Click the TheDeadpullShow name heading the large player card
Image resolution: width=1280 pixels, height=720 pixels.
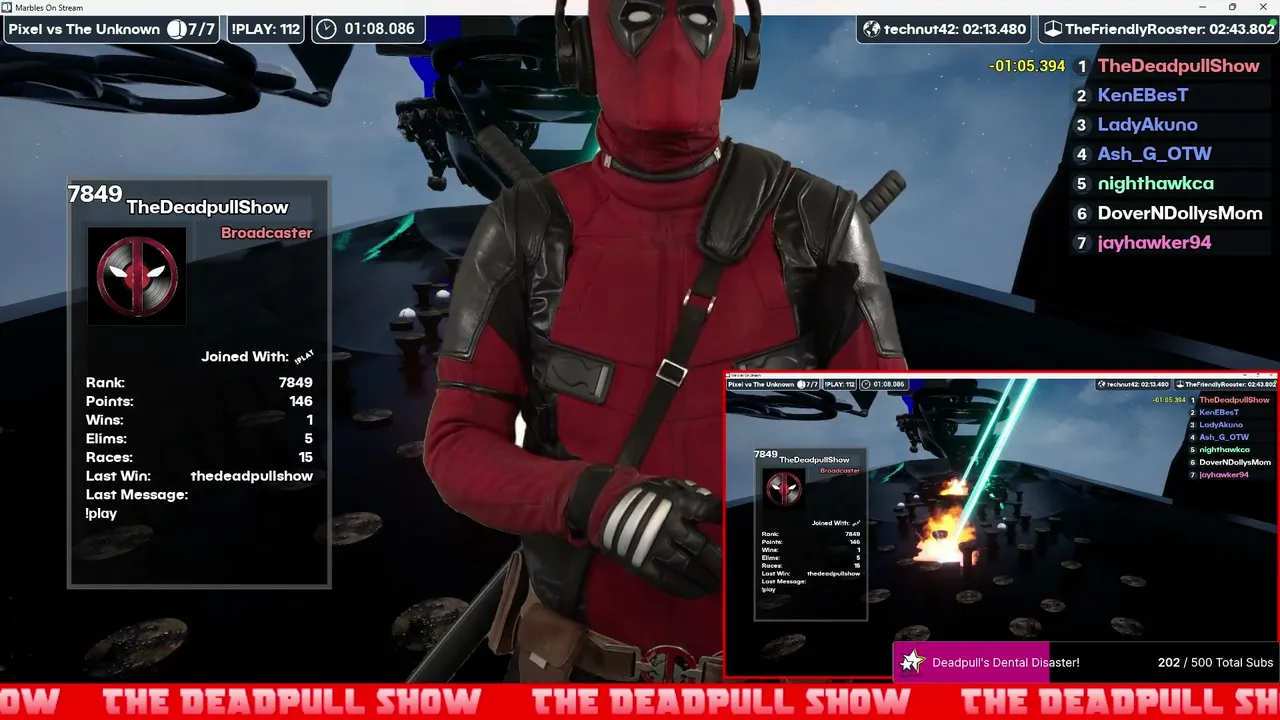click(x=207, y=207)
